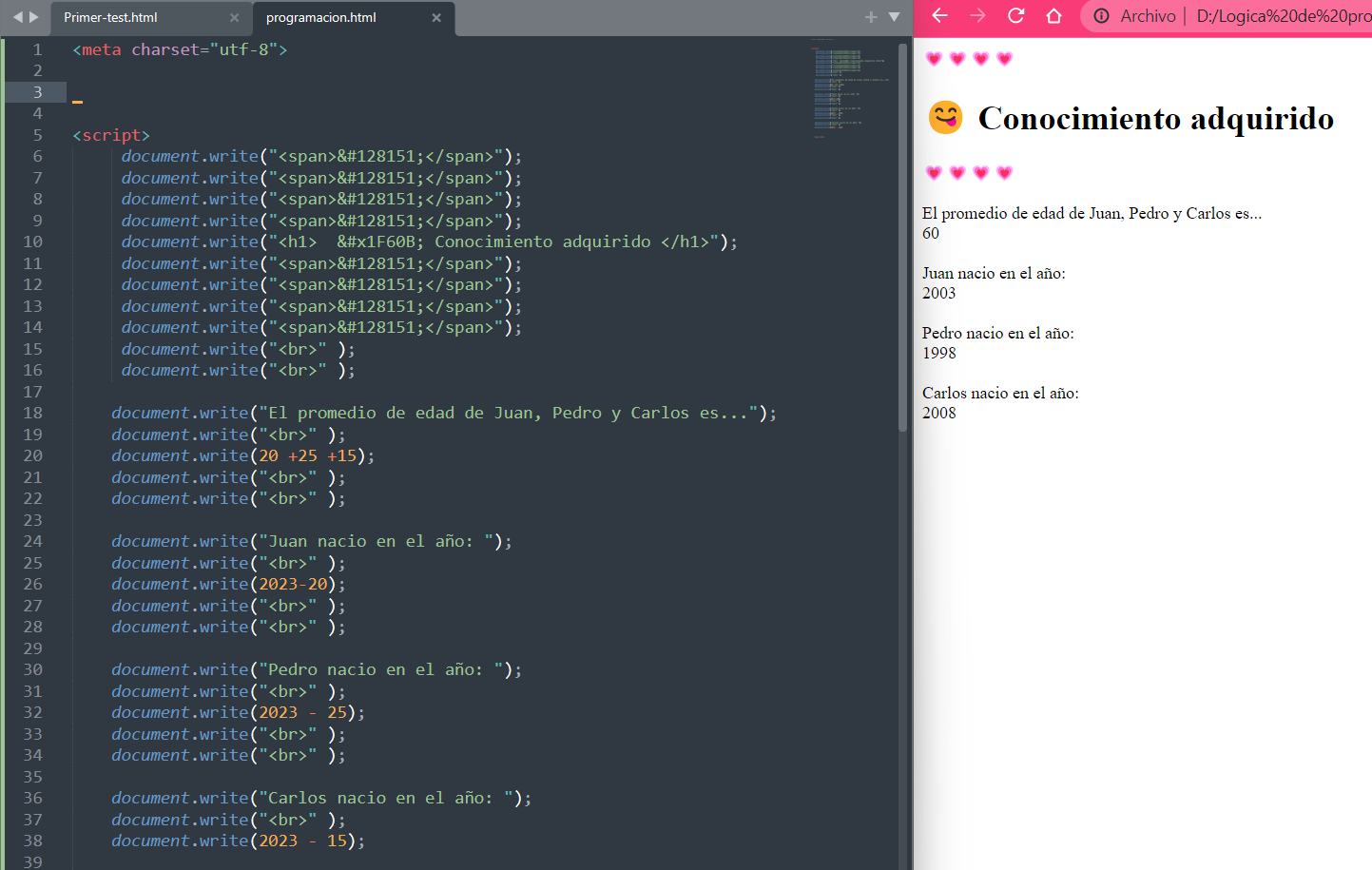This screenshot has width=1372, height=870.
Task: Click line number 18 in gutter
Action: click(x=32, y=413)
